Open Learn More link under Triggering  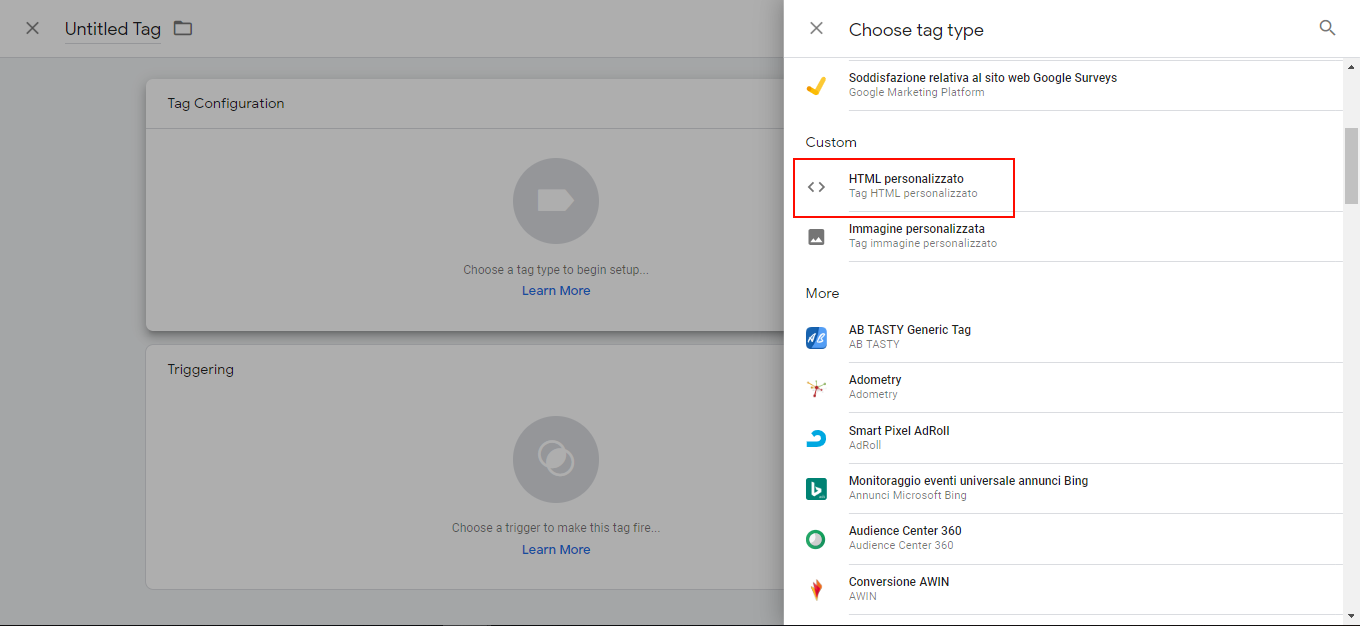(x=556, y=550)
